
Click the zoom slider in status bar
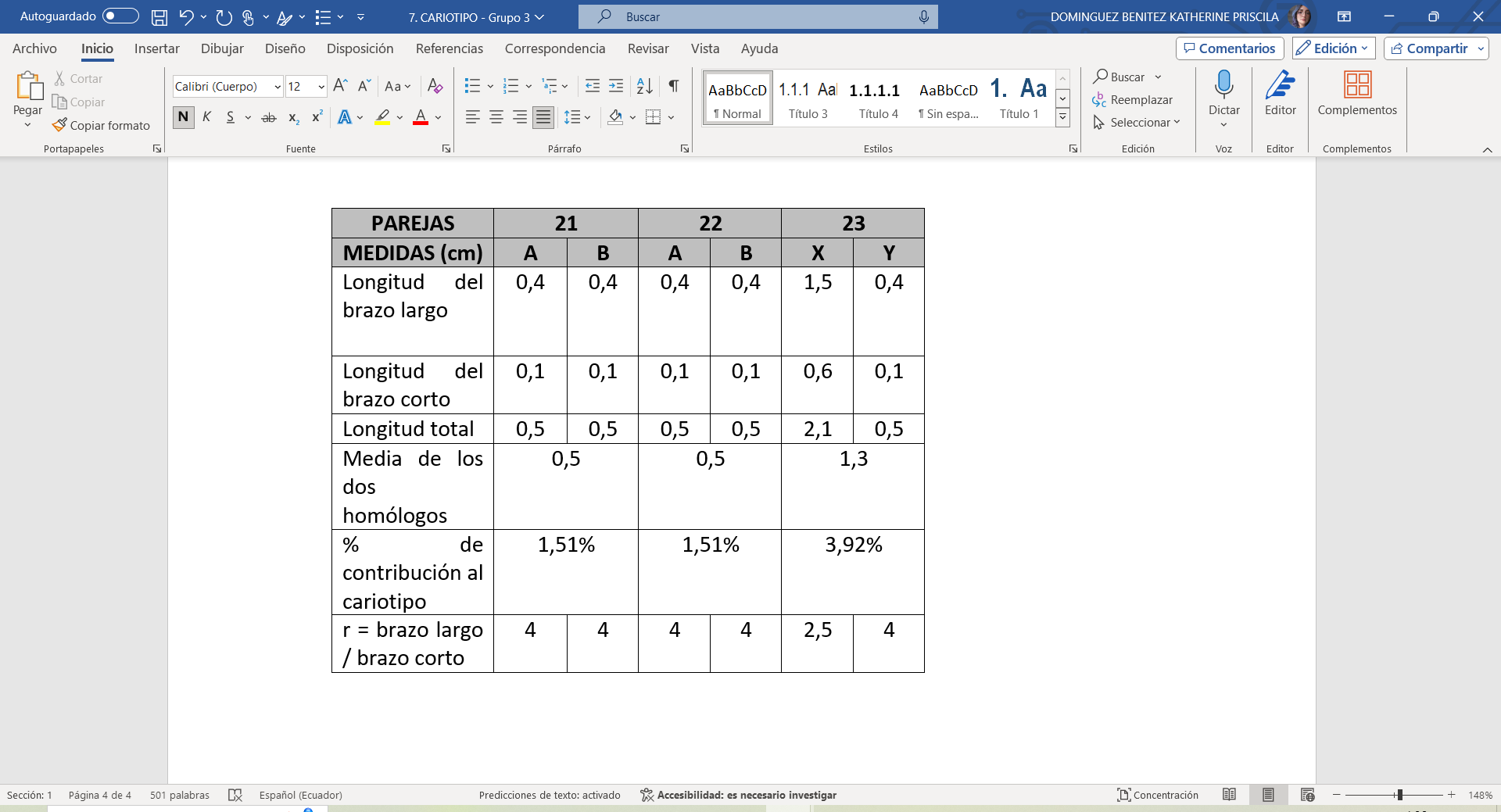[1399, 795]
